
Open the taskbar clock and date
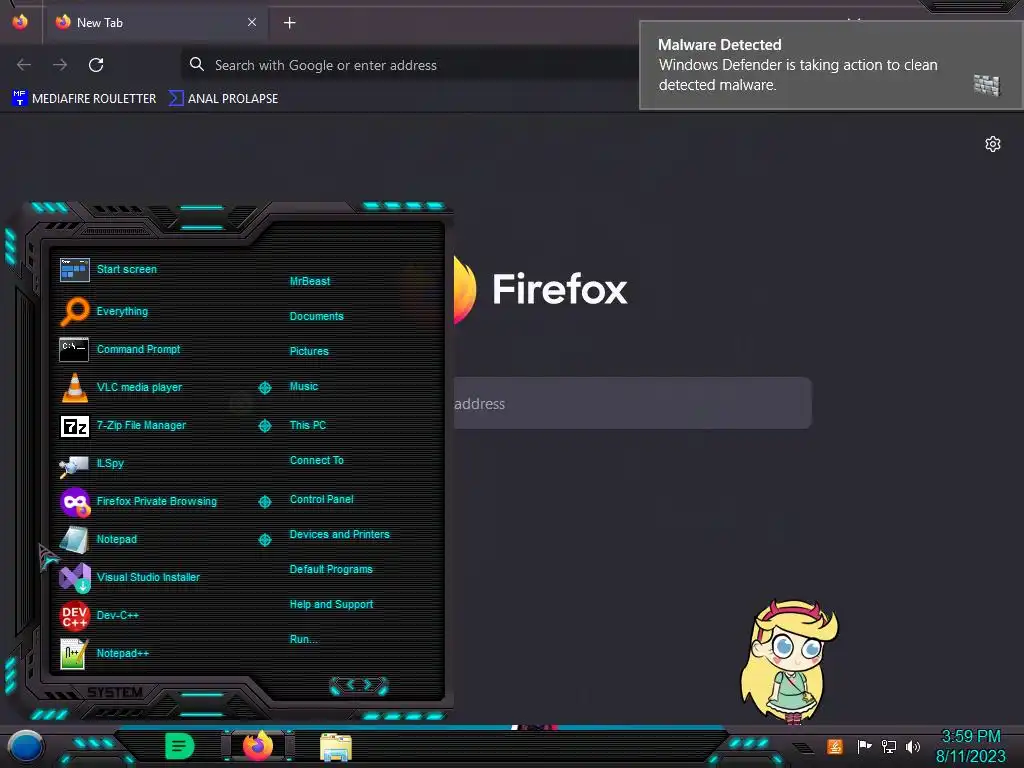pos(970,746)
